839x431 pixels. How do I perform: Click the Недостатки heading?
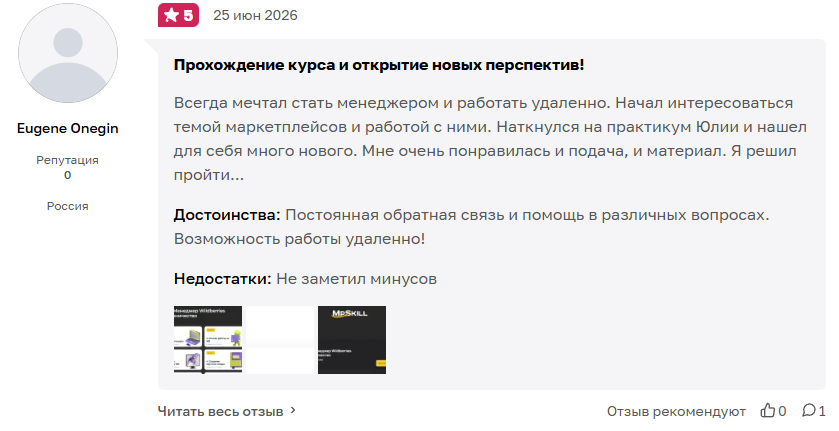click(x=223, y=279)
